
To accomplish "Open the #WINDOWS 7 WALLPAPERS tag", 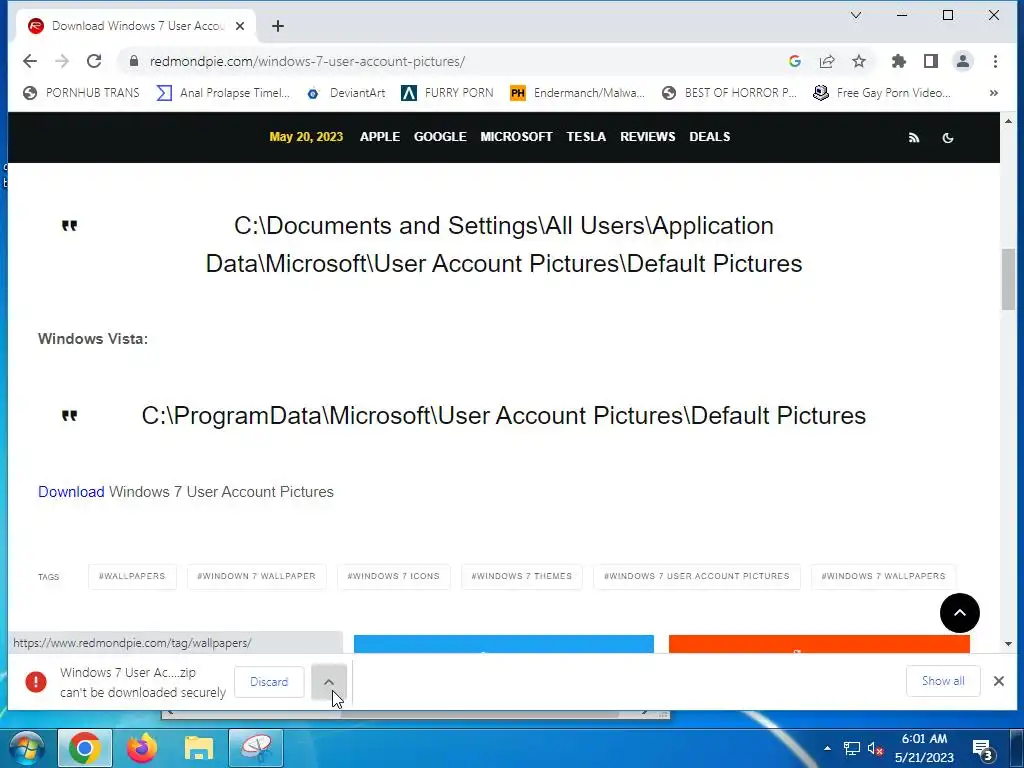I will (884, 577).
